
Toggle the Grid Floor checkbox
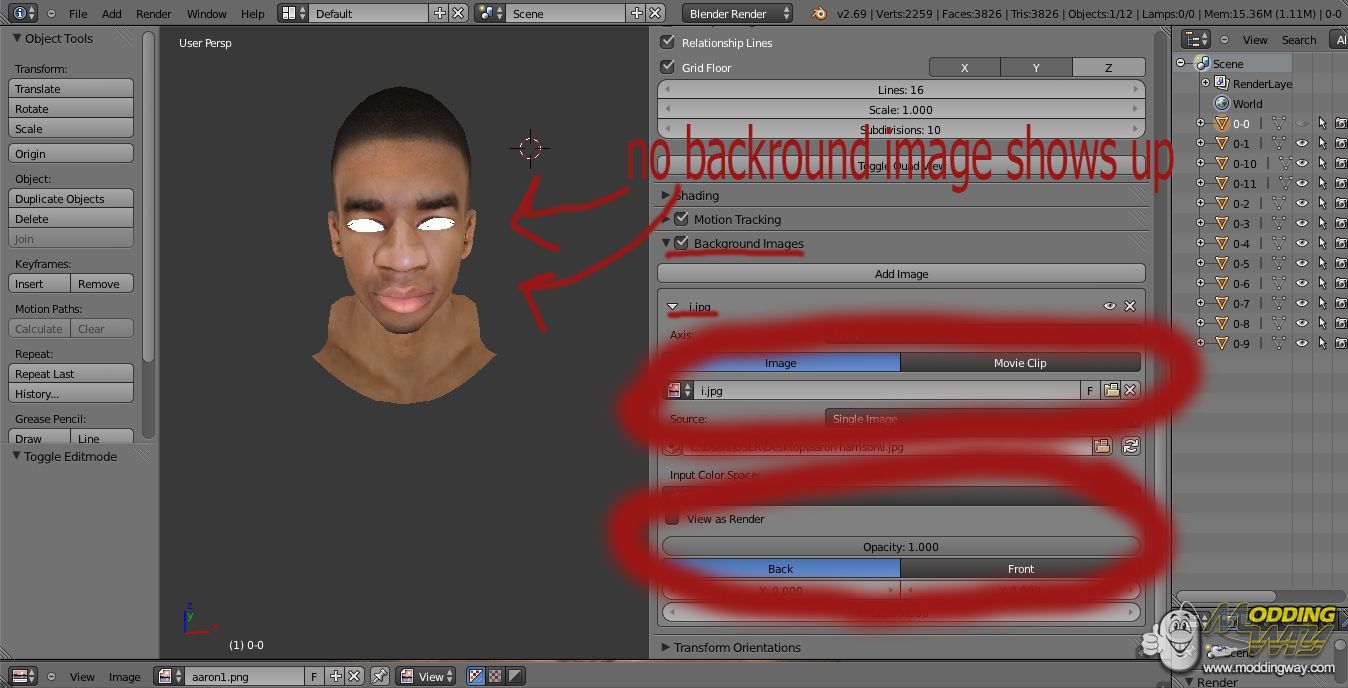[x=668, y=67]
